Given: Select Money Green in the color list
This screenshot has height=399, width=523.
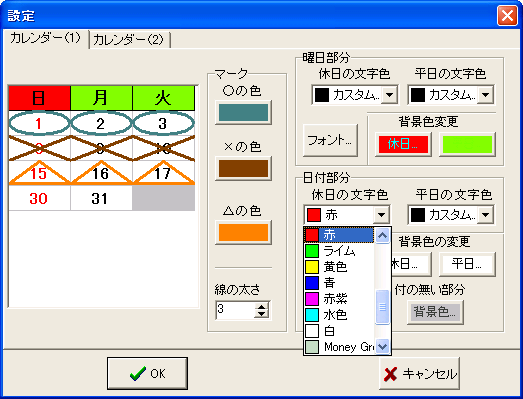Looking at the screenshot, I should coord(339,347).
